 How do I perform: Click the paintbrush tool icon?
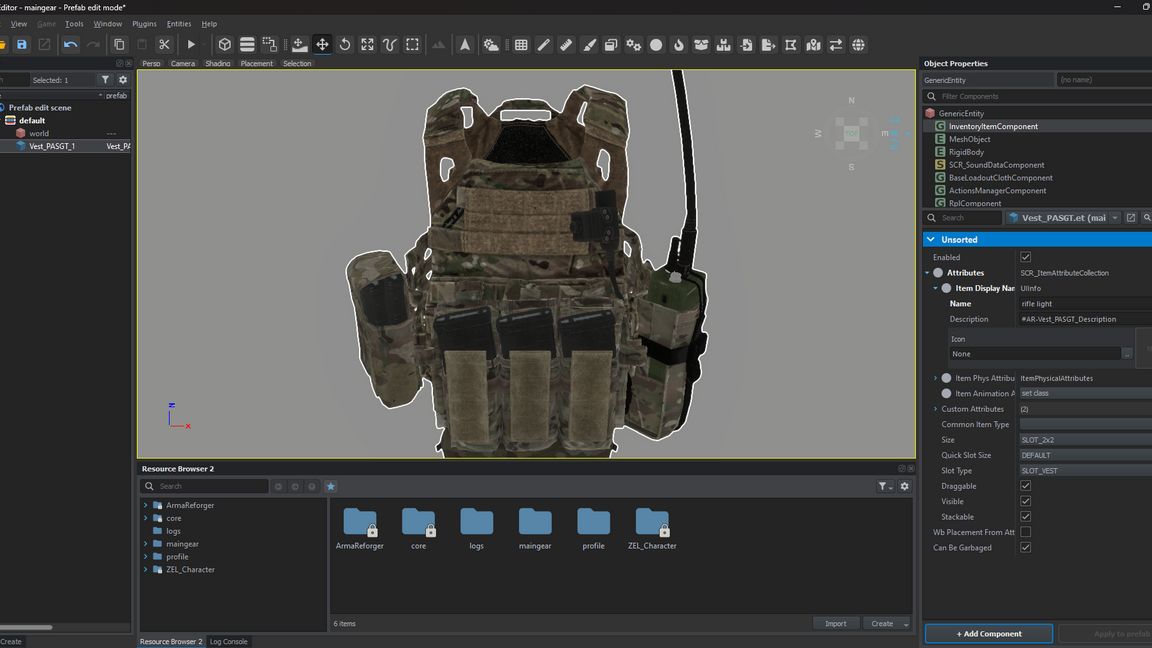coord(589,45)
